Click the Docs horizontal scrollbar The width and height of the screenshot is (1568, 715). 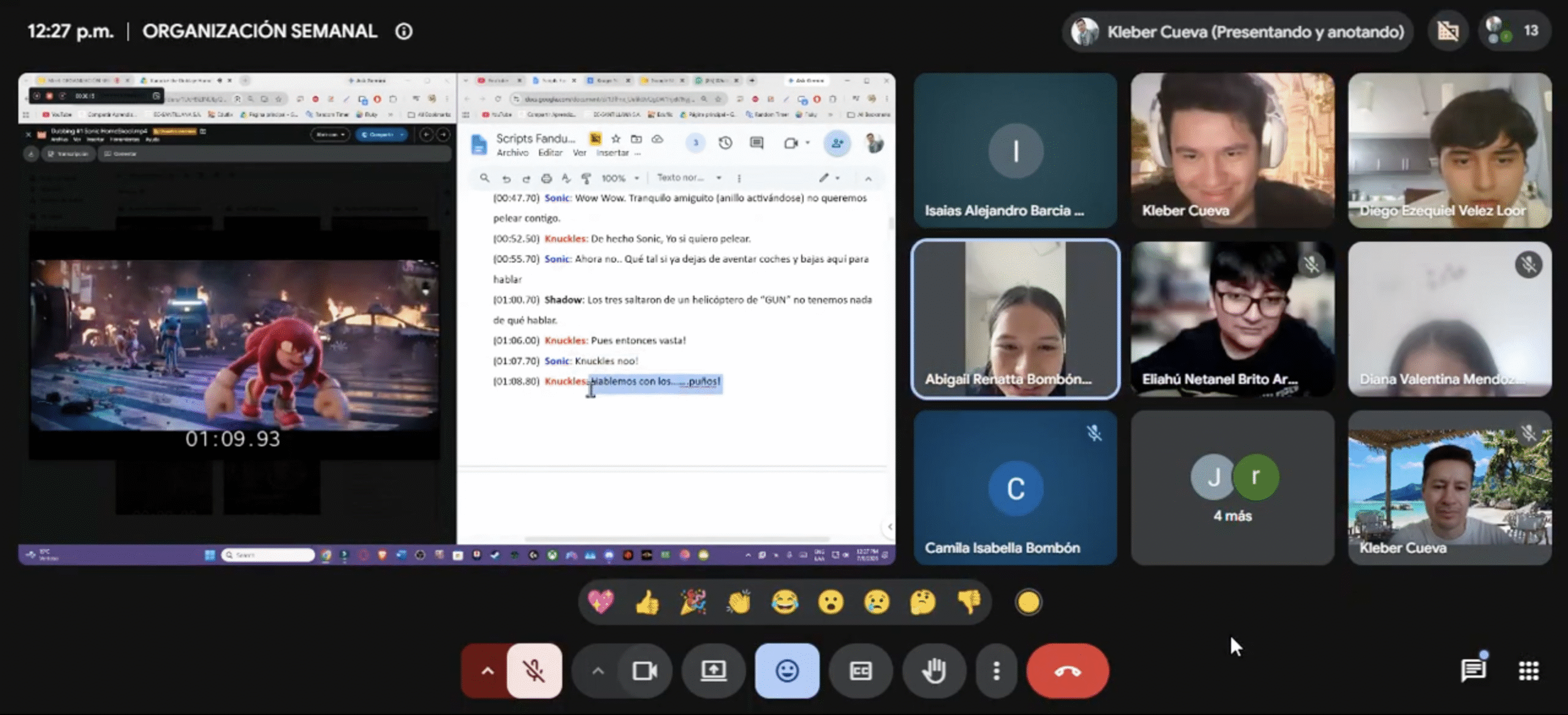(677, 539)
